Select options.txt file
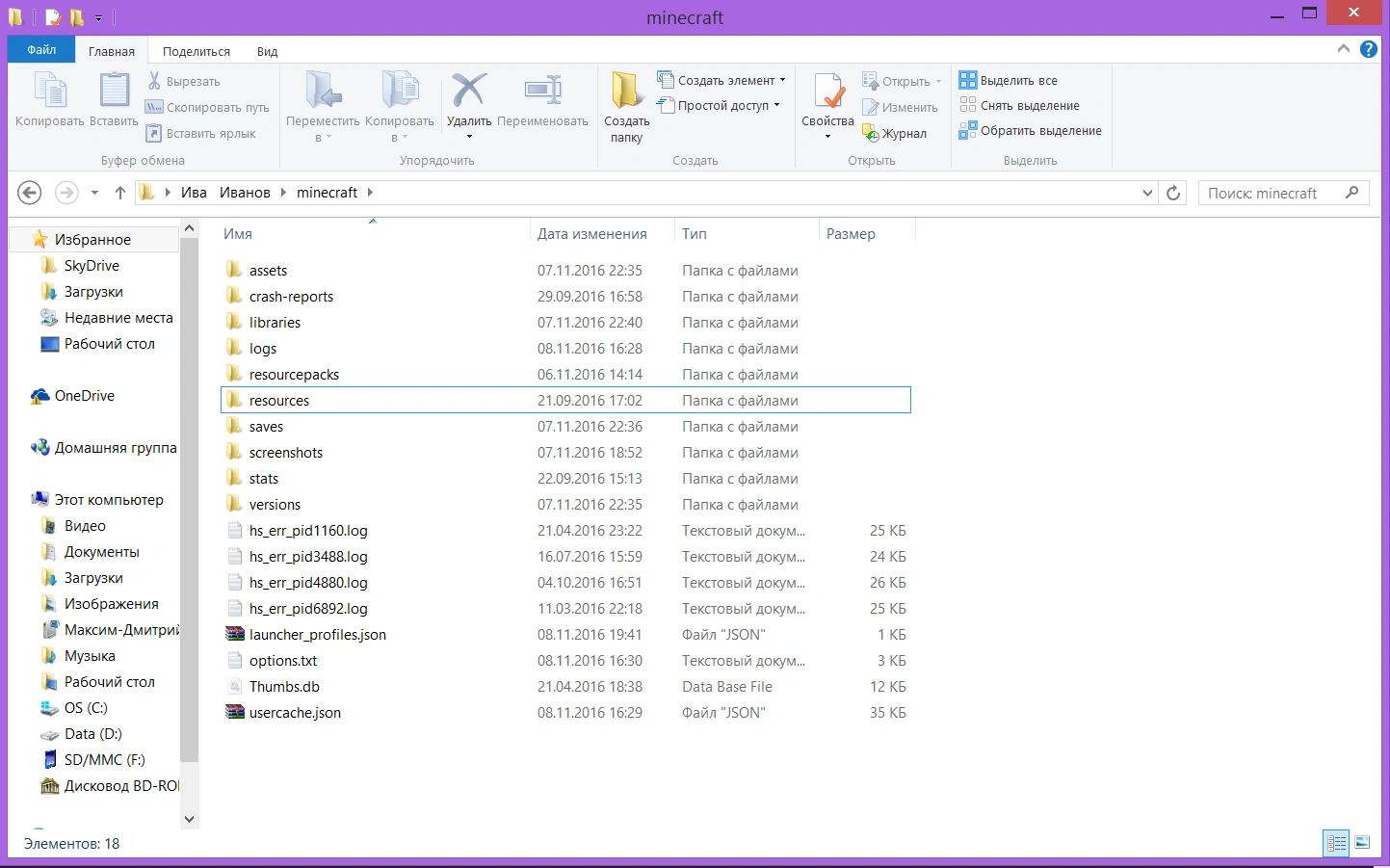 click(565, 661)
